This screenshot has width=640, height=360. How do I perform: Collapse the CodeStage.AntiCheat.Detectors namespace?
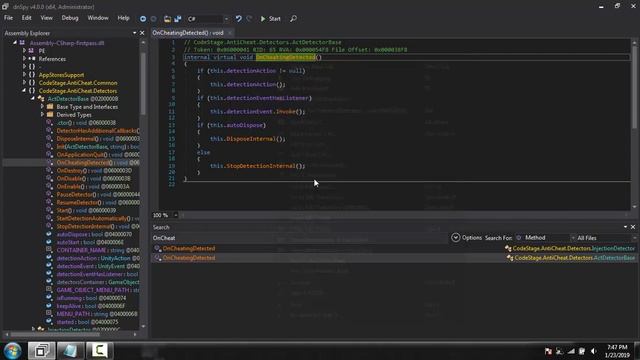tap(24, 91)
